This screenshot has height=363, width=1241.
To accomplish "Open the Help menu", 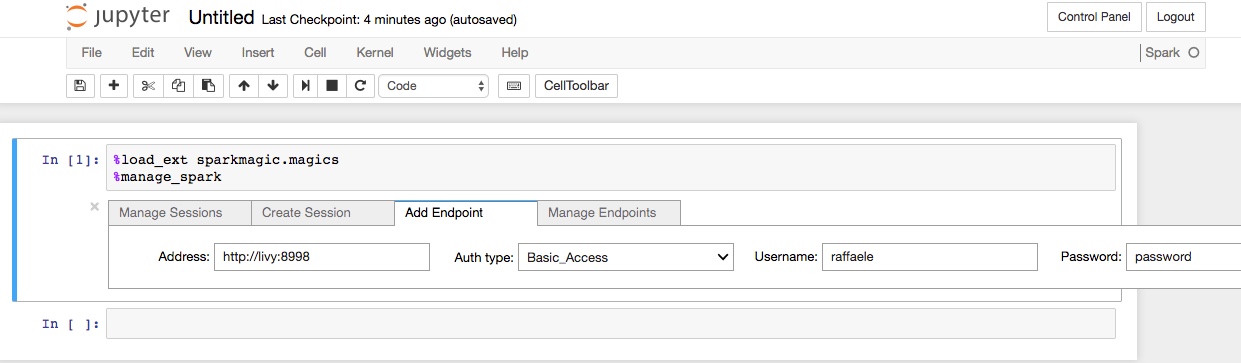I will click(515, 52).
